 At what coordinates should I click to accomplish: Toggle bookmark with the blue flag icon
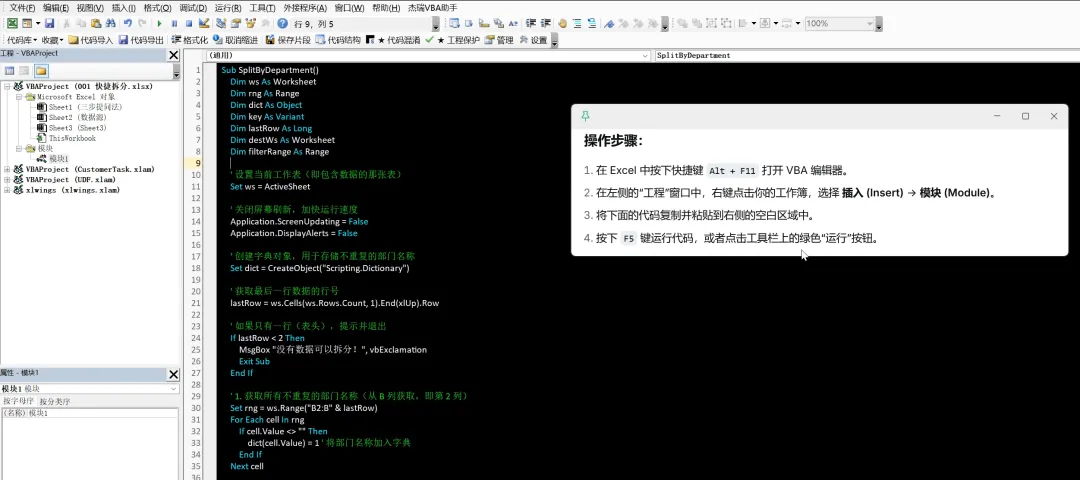[609, 23]
